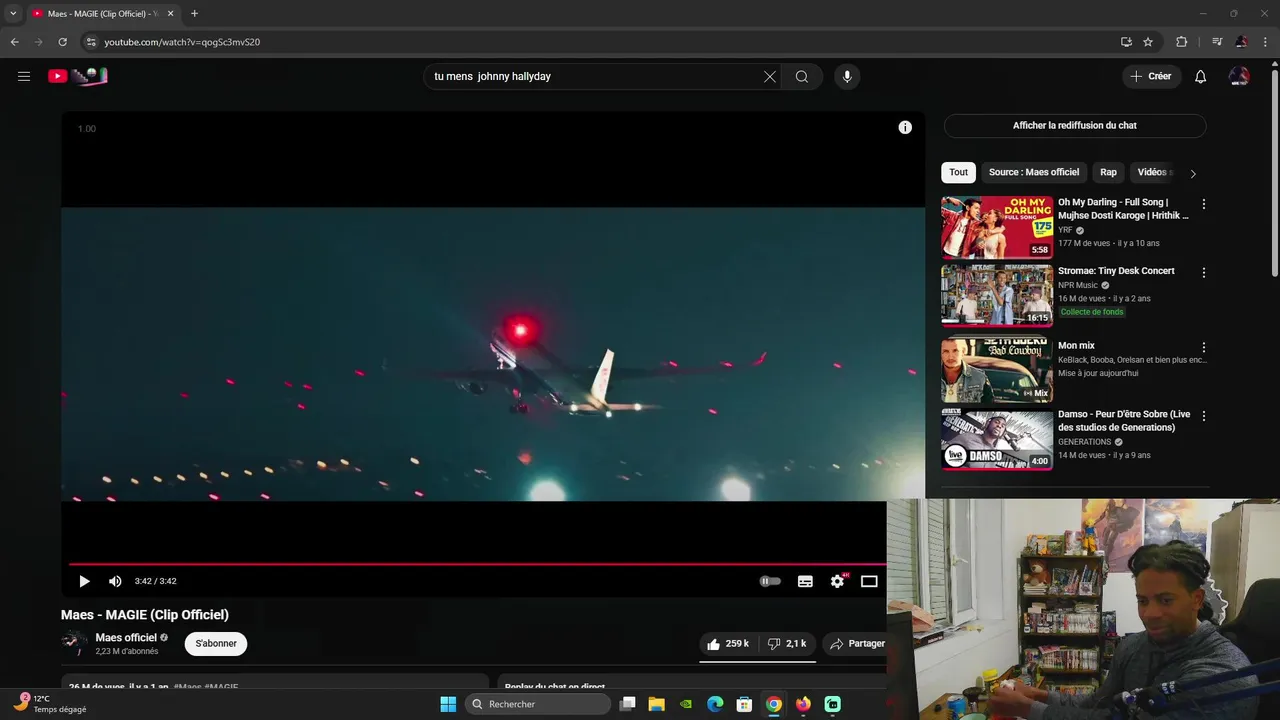
Task: Start voice search with microphone icon
Action: pos(847,77)
